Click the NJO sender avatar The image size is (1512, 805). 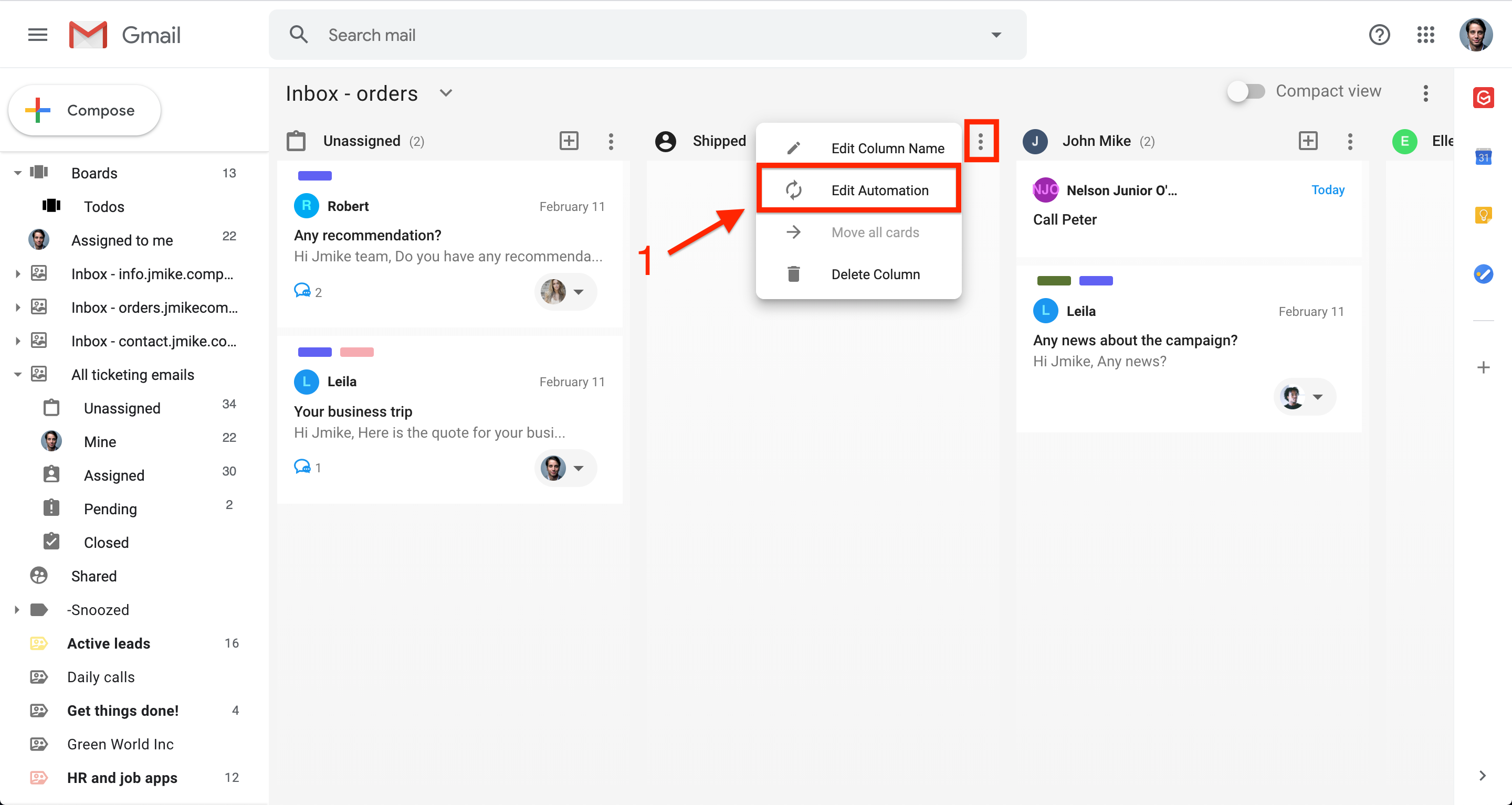tap(1045, 190)
